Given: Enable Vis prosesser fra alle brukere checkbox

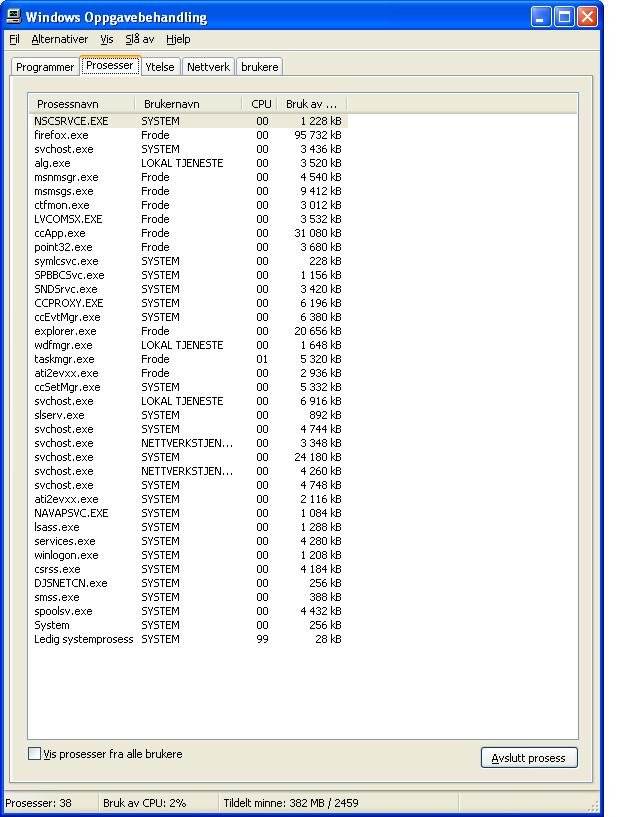Looking at the screenshot, I should pyautogui.click(x=34, y=753).
